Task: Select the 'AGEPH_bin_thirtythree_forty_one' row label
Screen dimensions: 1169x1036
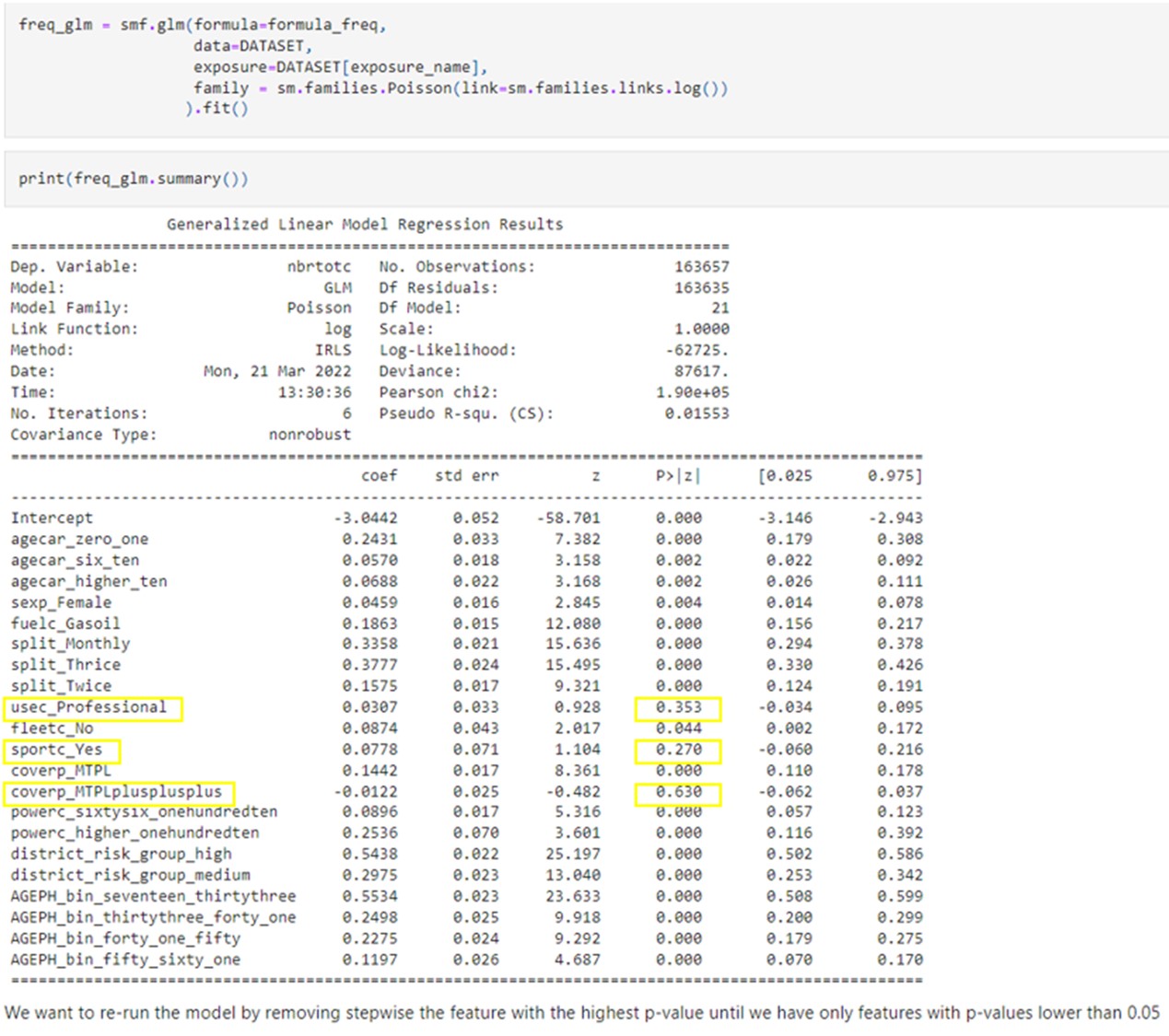Action: [153, 918]
